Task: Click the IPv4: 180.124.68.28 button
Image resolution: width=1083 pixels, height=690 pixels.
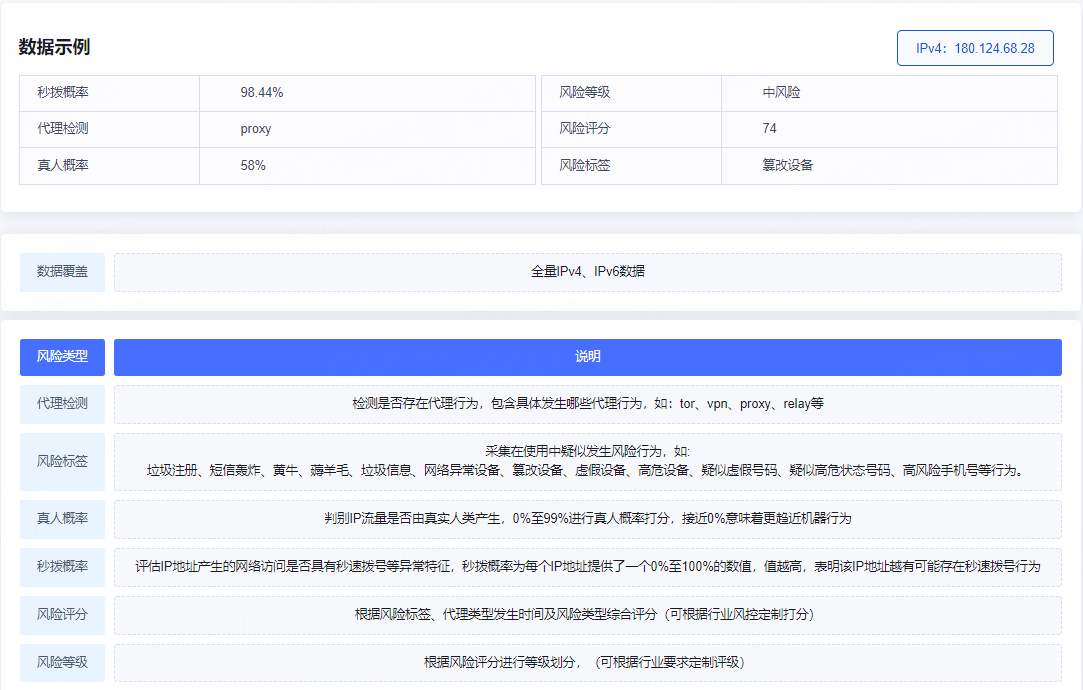Action: pyautogui.click(x=975, y=48)
